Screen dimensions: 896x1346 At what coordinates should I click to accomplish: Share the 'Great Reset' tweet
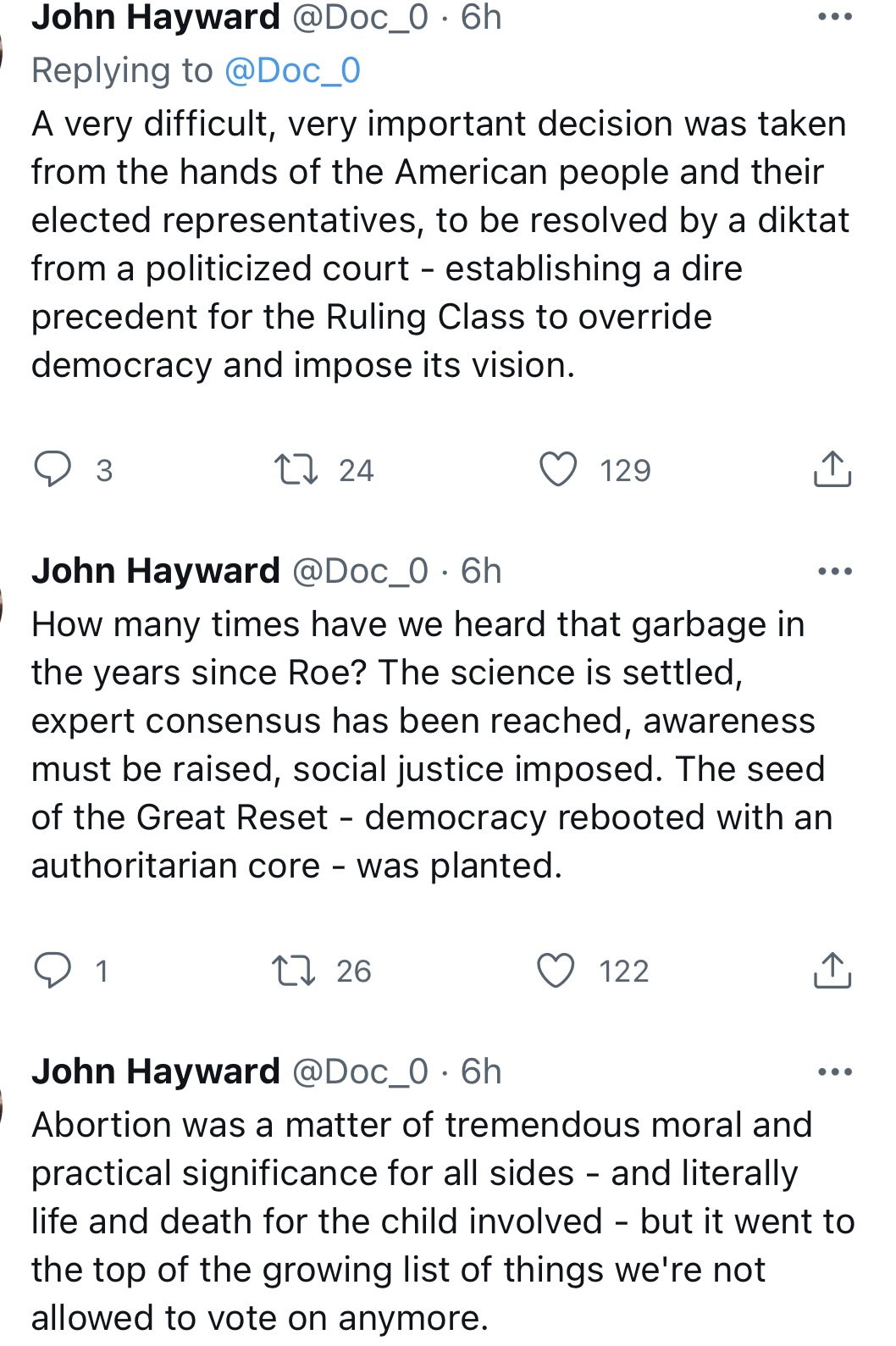coord(832,970)
